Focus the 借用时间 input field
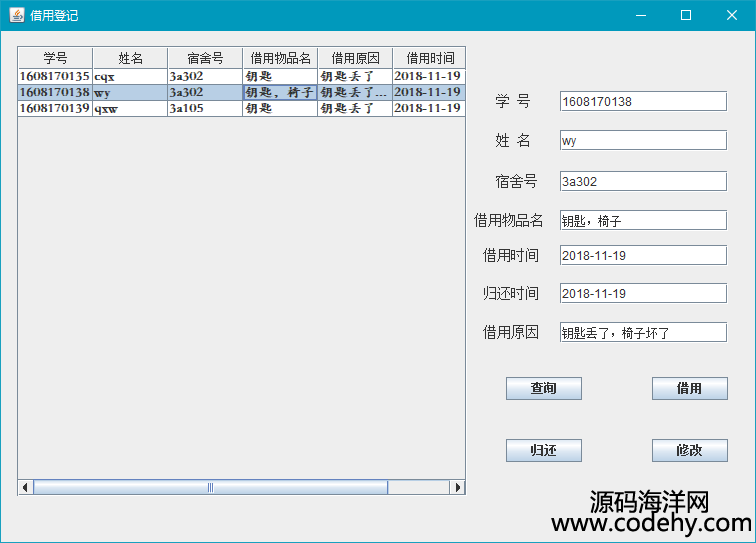 point(643,255)
